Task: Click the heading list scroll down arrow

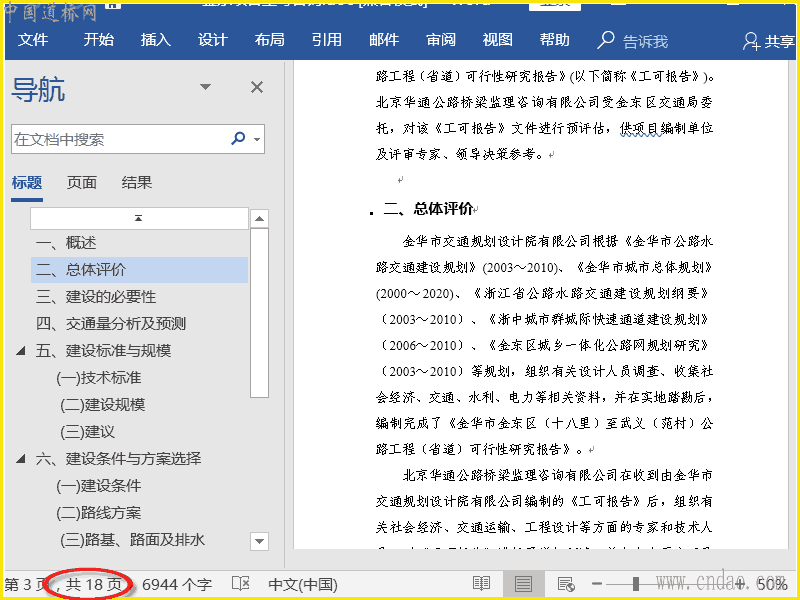Action: (x=259, y=541)
